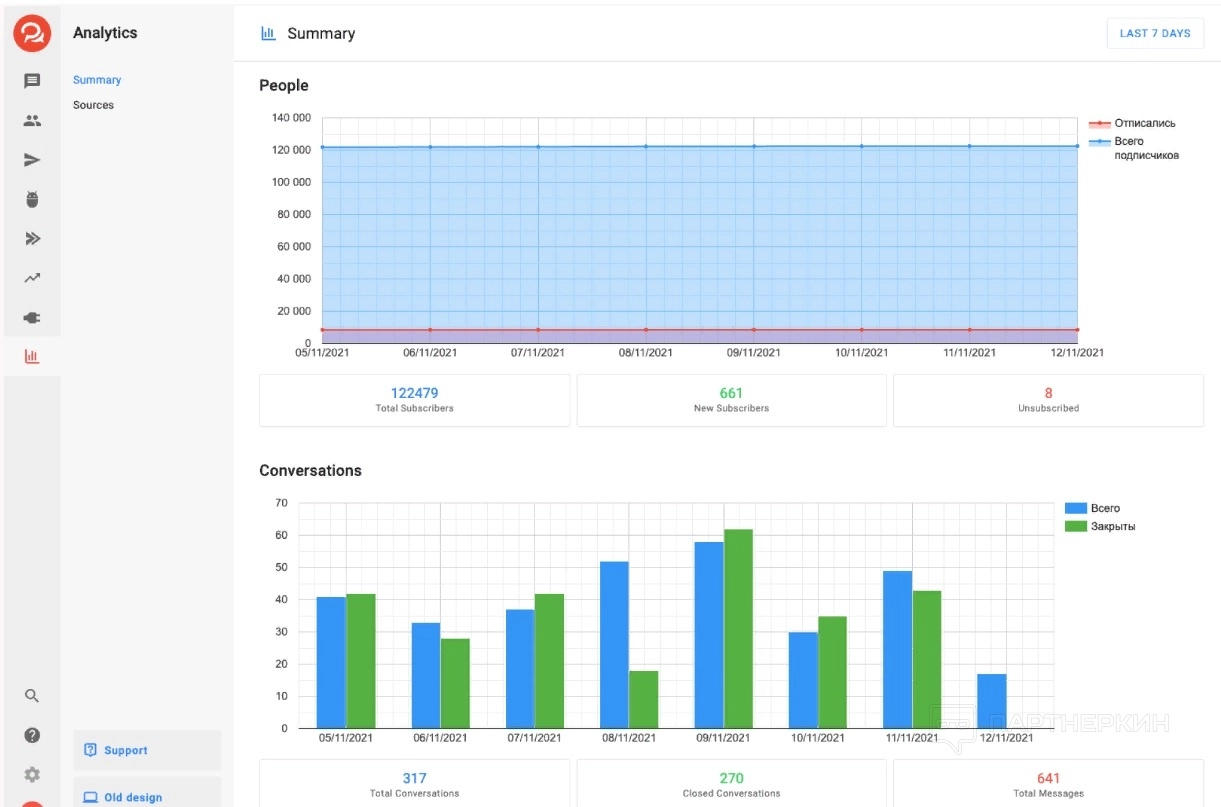Toggle the Закрыты green legend swatch
Screen dimensions: 1221x807
point(1075,527)
